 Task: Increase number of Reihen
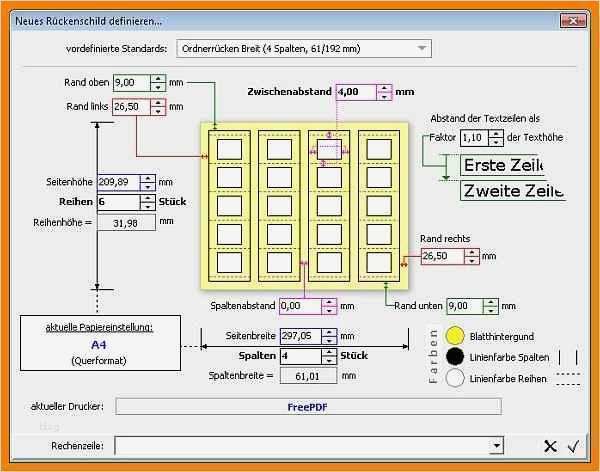pos(147,198)
